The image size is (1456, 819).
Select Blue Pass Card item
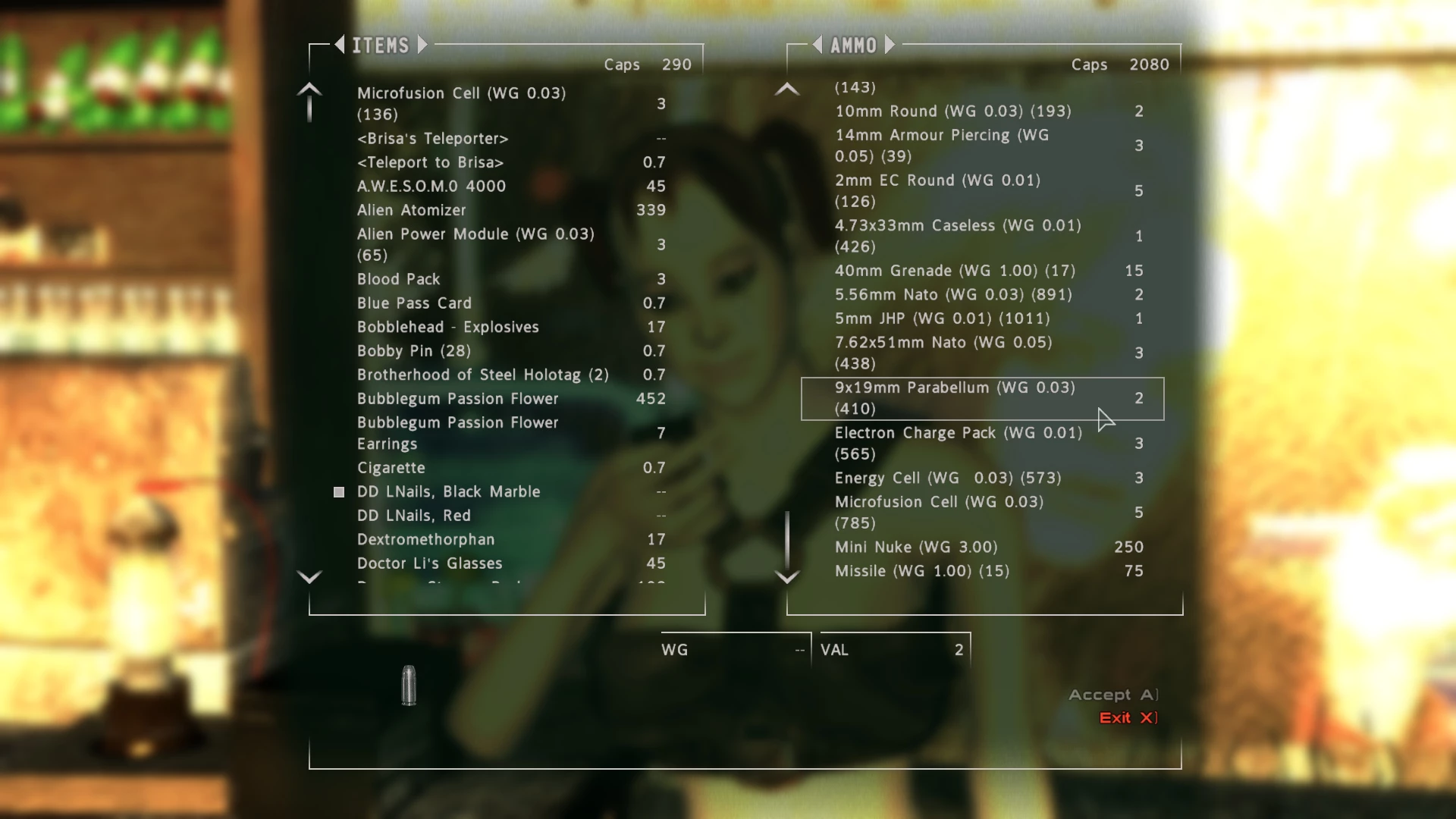point(512,303)
